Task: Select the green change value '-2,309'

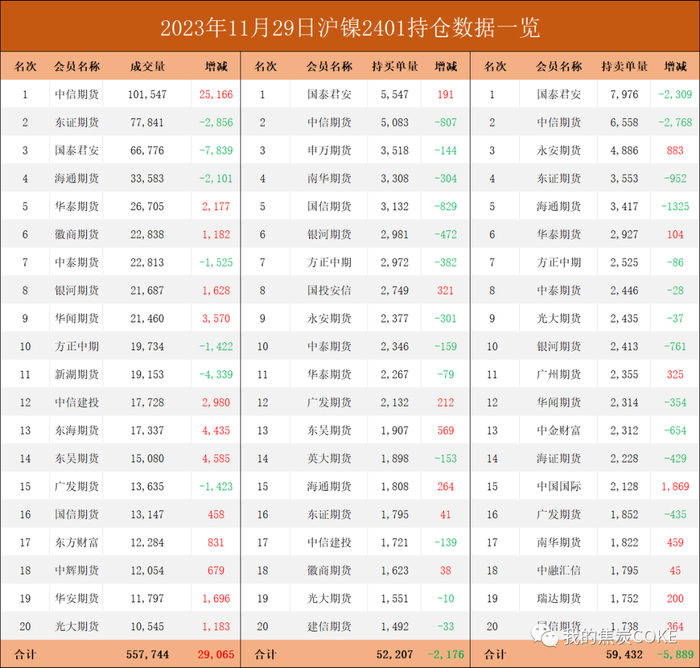Action: (675, 95)
